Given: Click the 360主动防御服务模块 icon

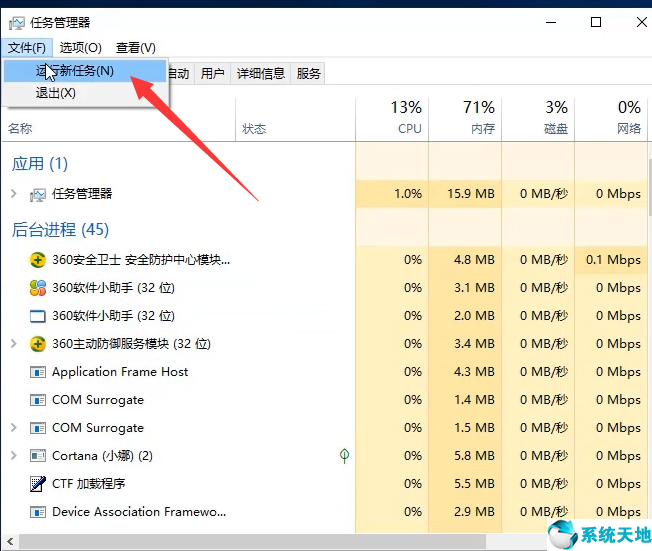Looking at the screenshot, I should (38, 344).
